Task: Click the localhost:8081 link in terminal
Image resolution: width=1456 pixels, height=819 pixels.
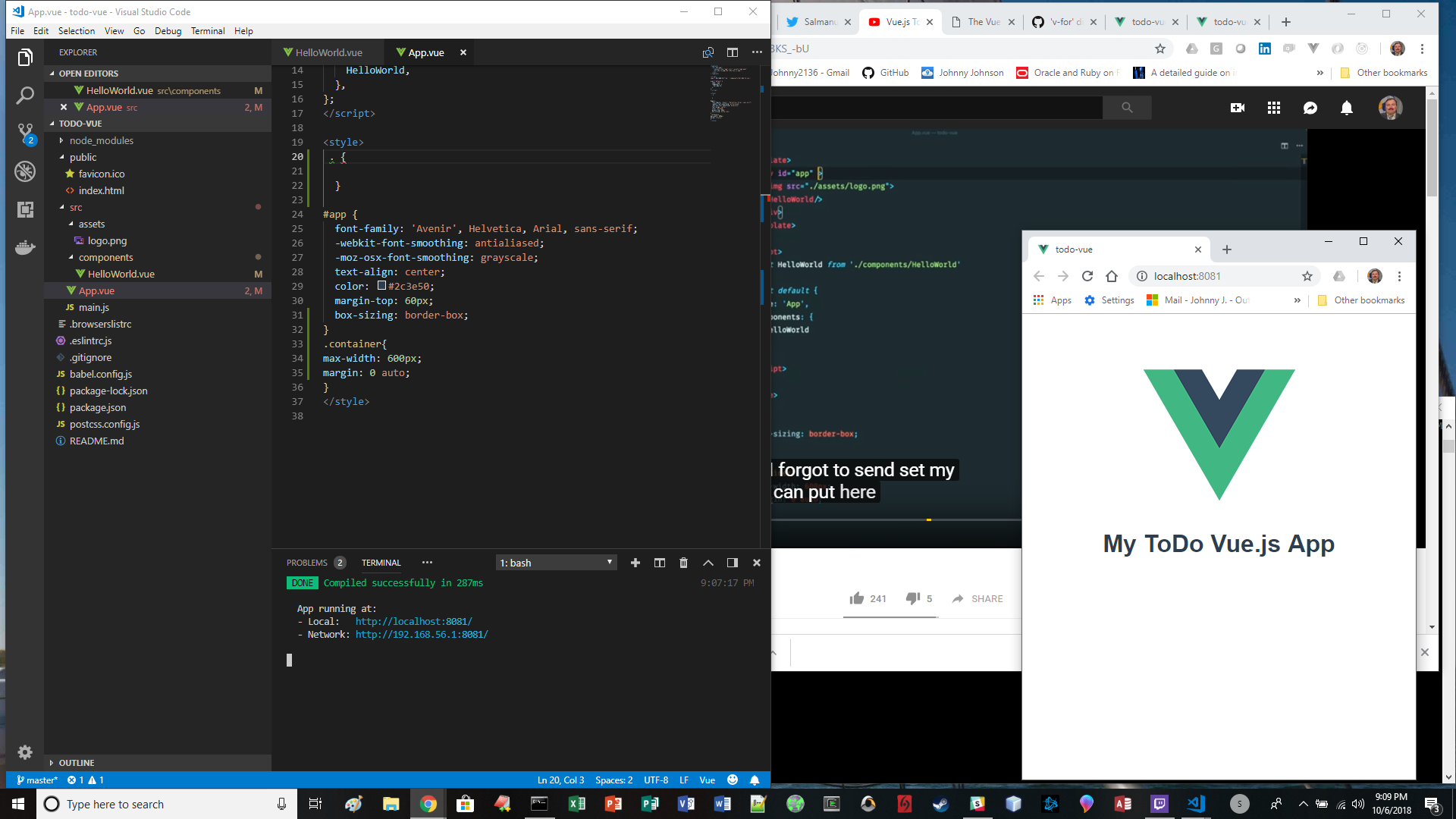Action: click(413, 622)
